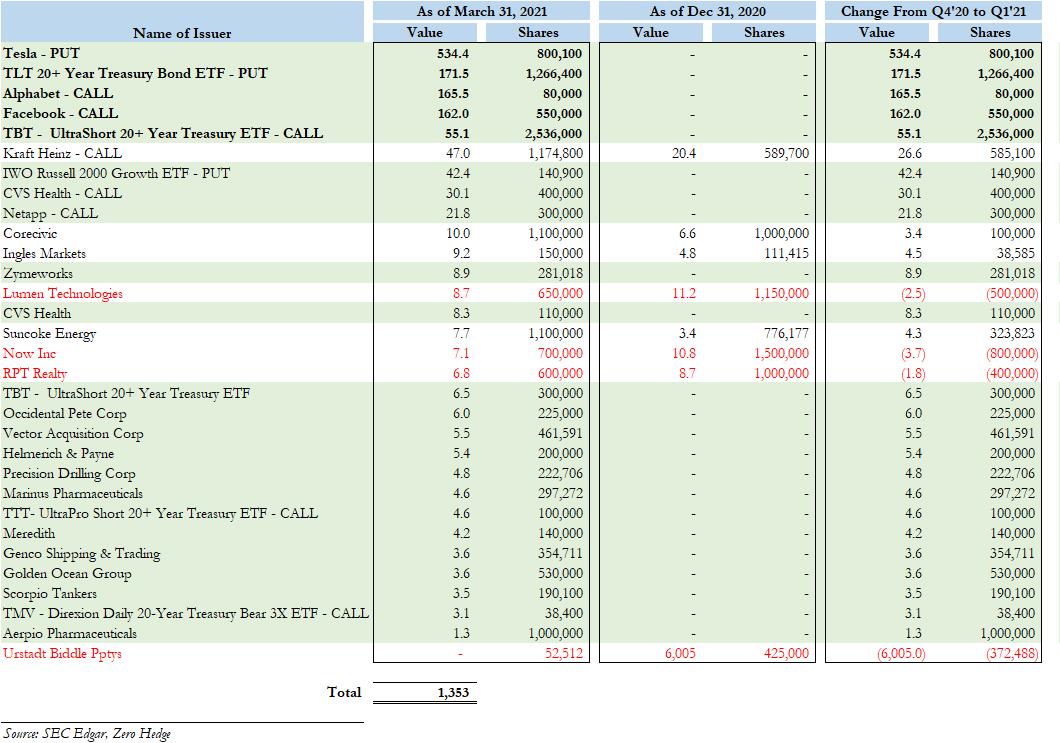Click the "Occidental Pete Corp" row label

[65, 413]
